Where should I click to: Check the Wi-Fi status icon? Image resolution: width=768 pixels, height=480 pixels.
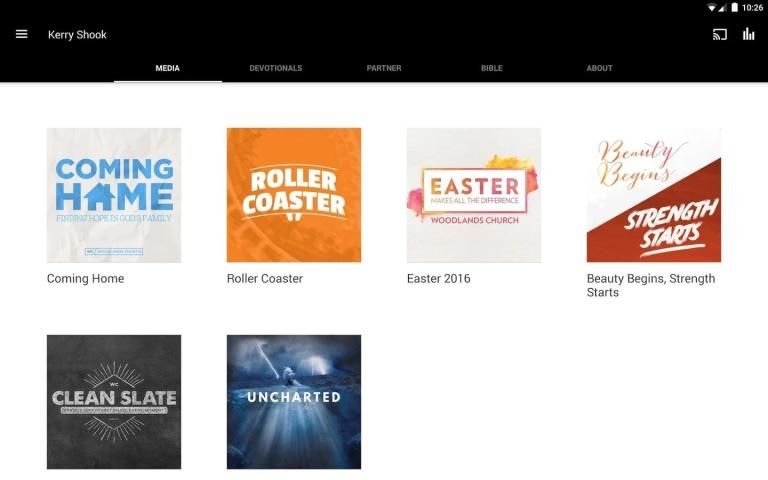pos(711,7)
